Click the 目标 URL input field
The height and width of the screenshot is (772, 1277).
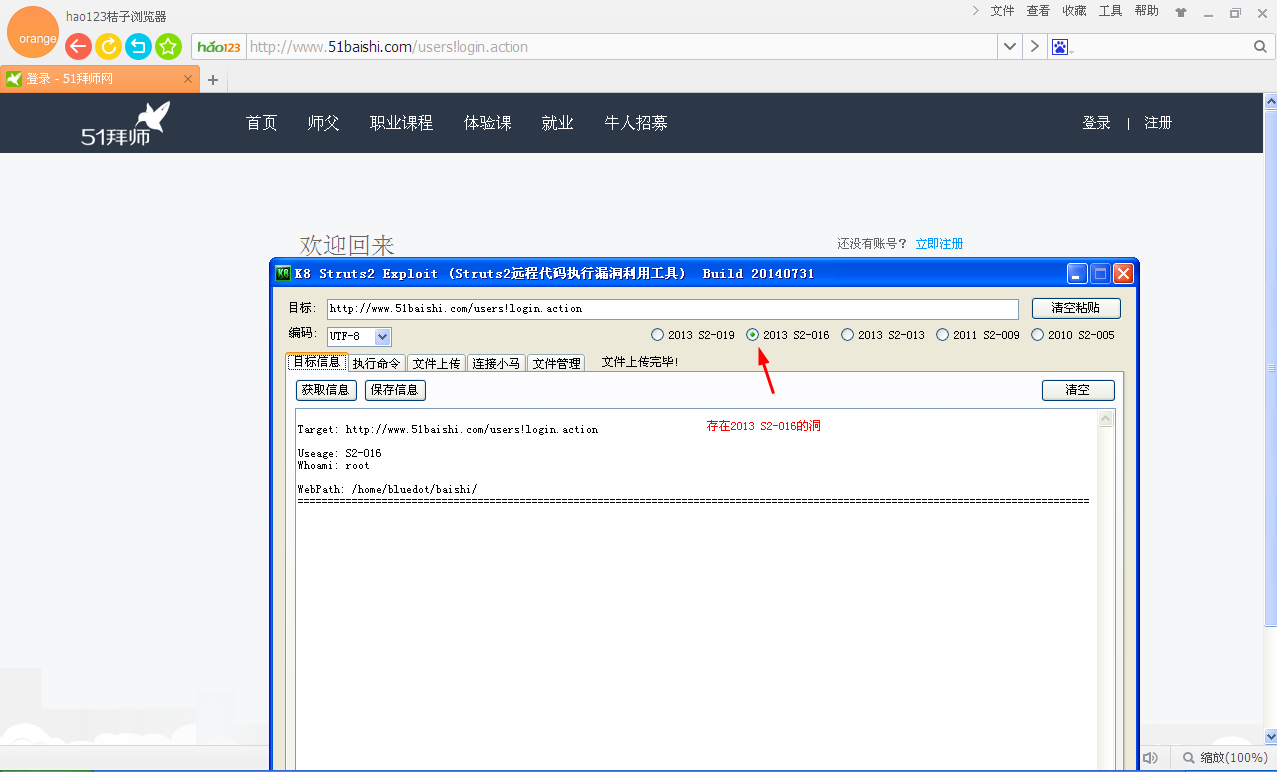(x=672, y=309)
